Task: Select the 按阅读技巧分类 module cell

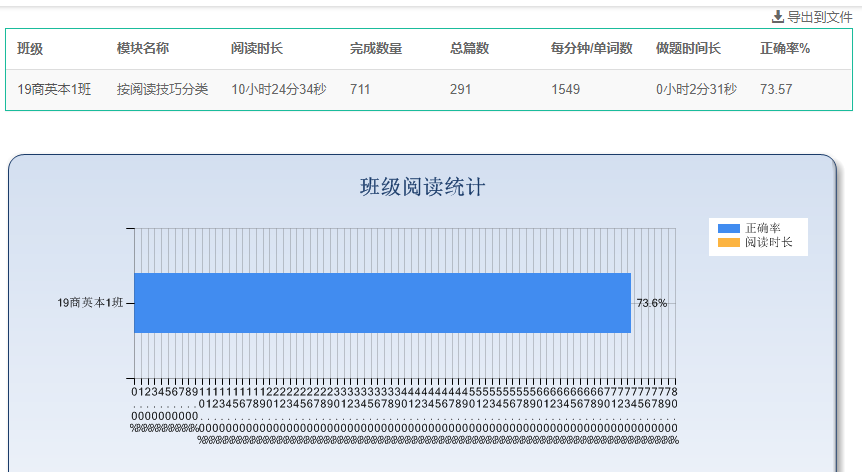Action: click(x=163, y=89)
